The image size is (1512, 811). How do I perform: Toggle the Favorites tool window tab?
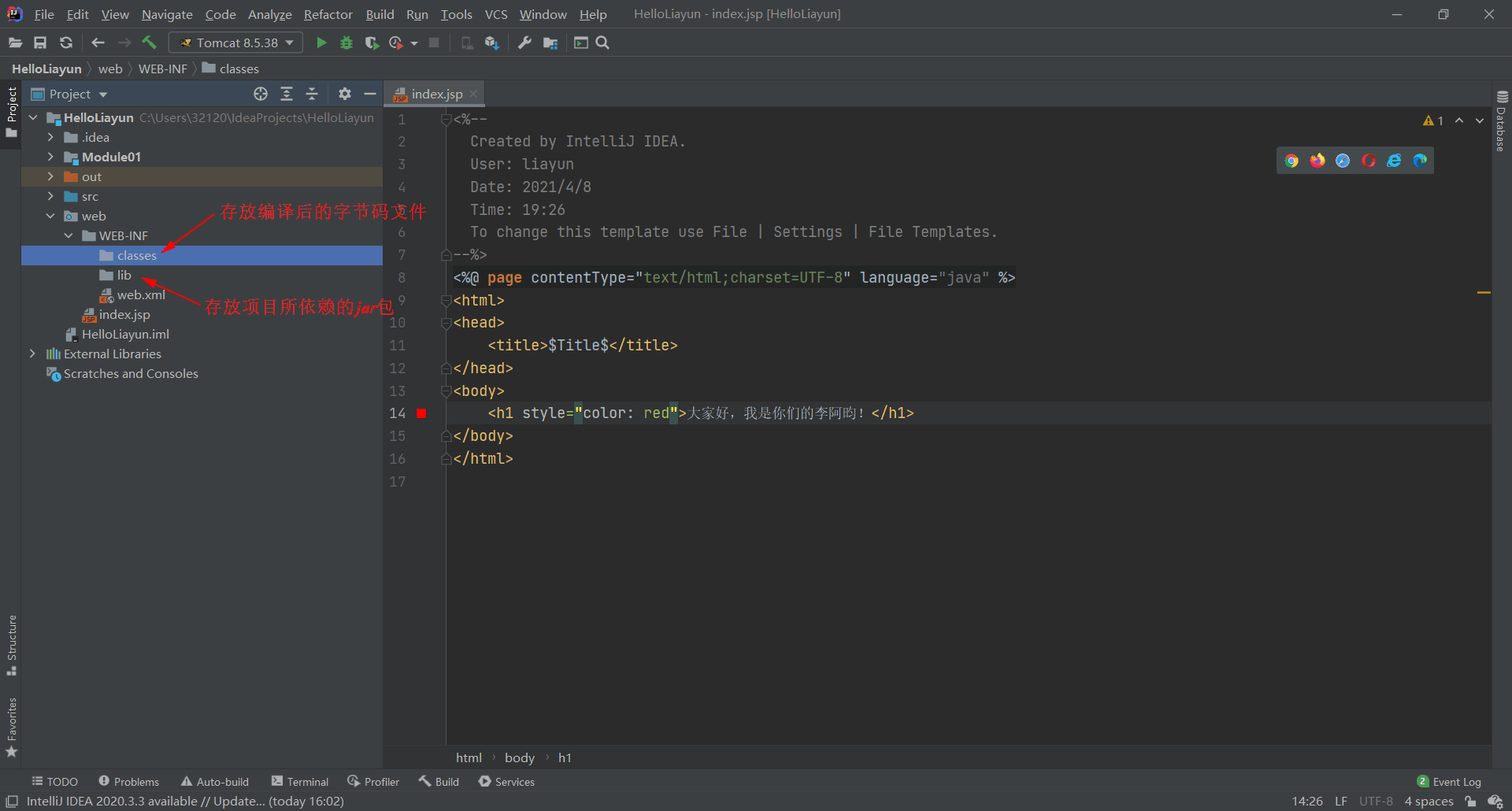point(11,727)
